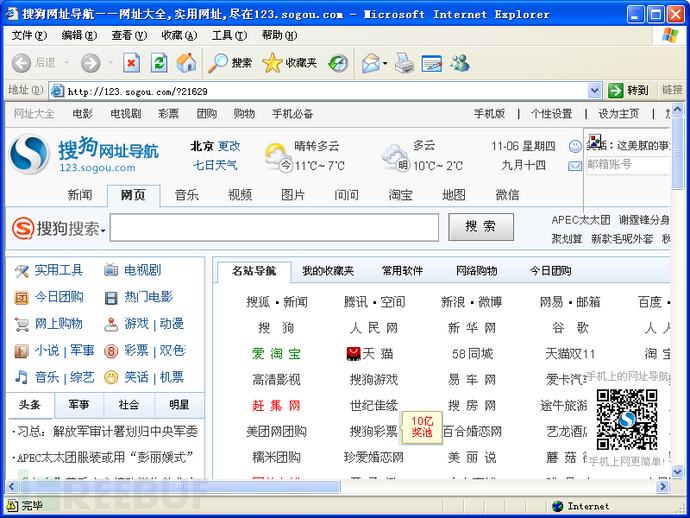This screenshot has width=690, height=518.
Task: Select the 军事 news tab
Action: coord(79,404)
